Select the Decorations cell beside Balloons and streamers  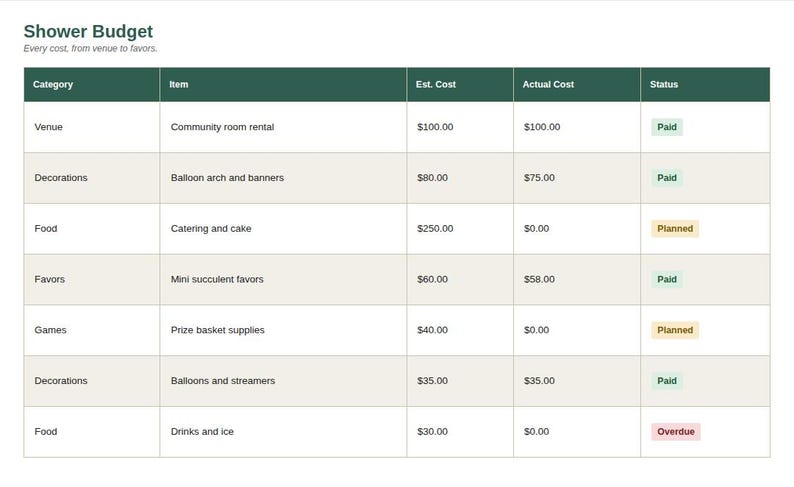tap(92, 381)
